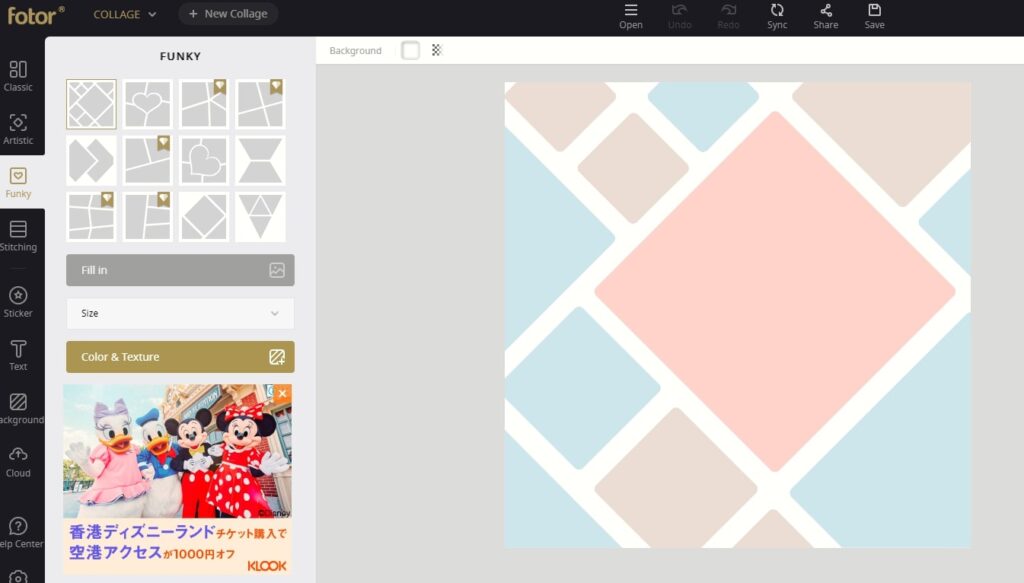Screen dimensions: 1024x583
Task: Click the Undo button
Action: [679, 17]
